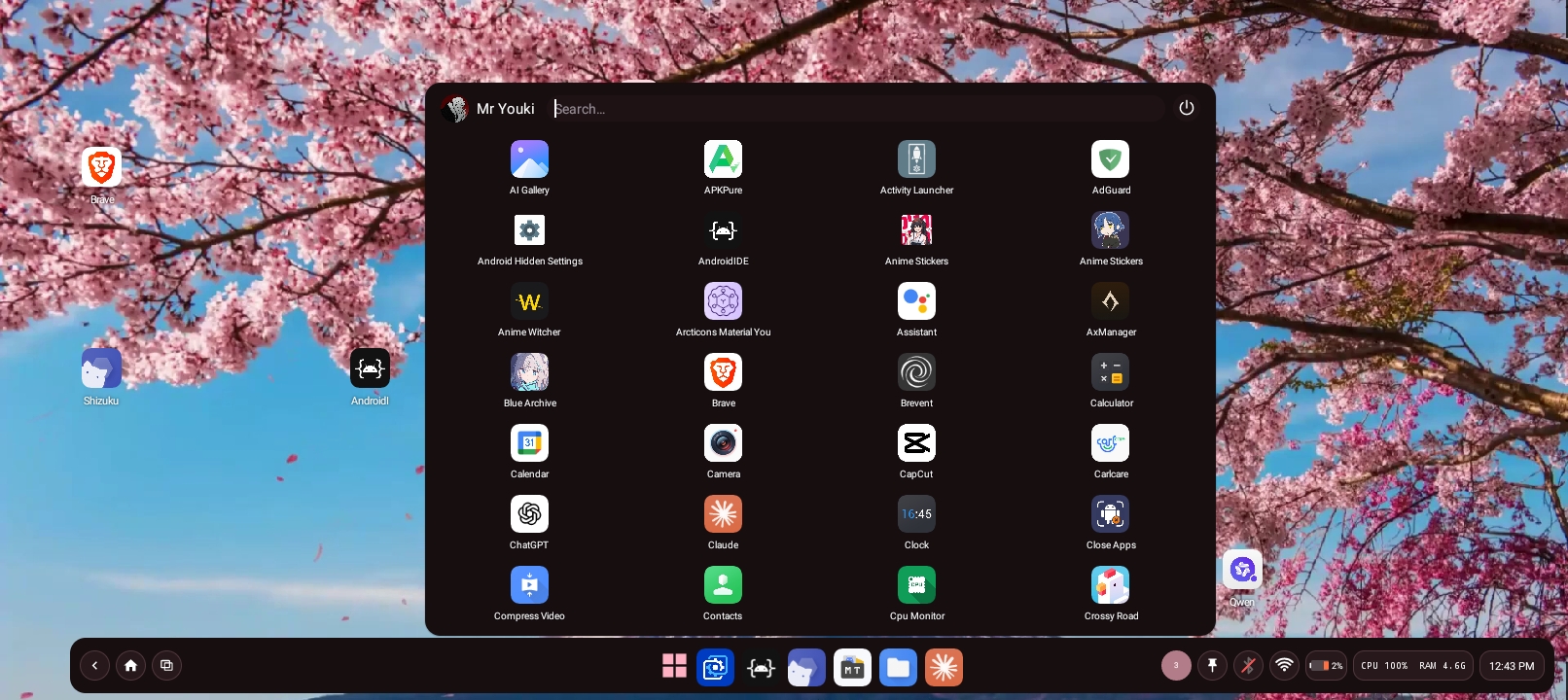Open the notification count badge
Image resolution: width=1568 pixels, height=700 pixels.
[x=1176, y=666]
